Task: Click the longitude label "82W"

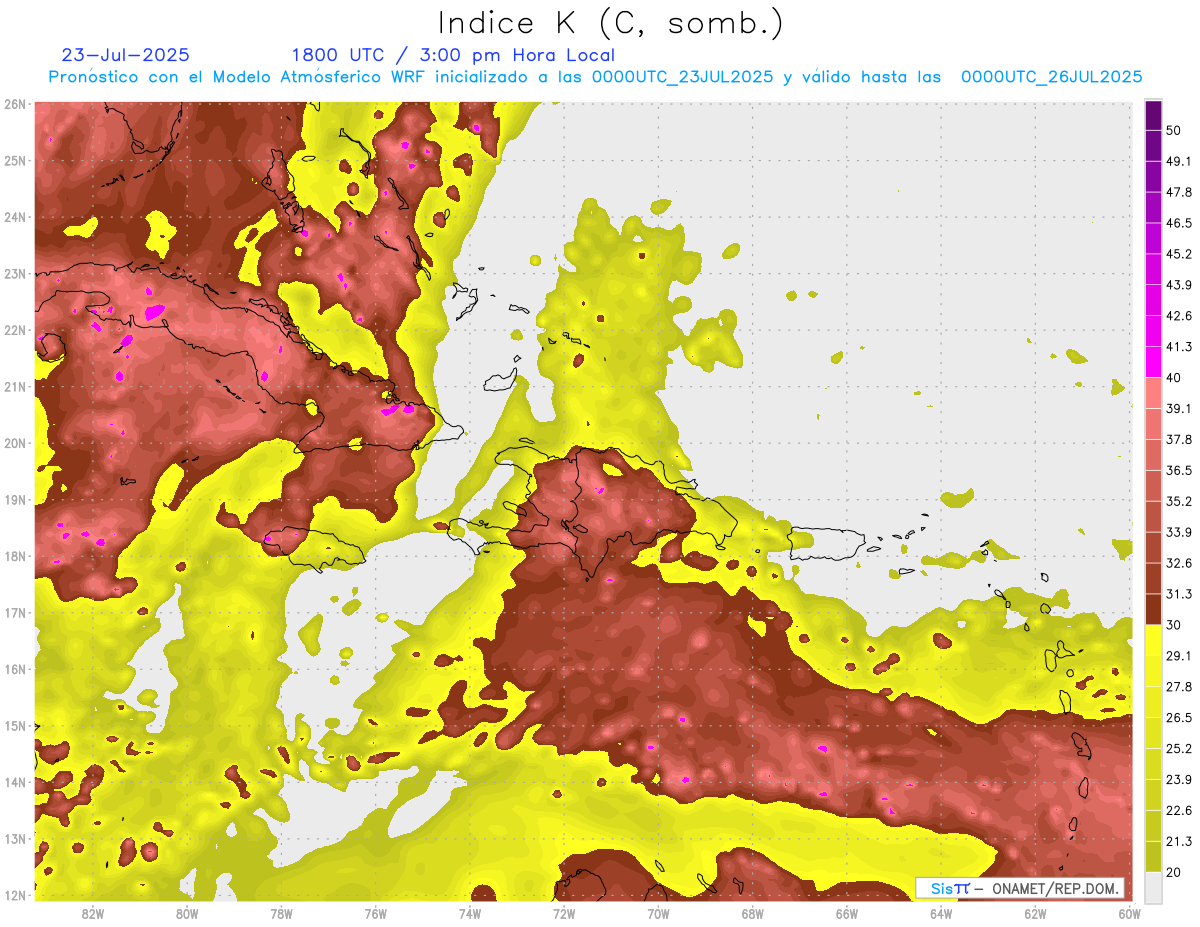Action: click(93, 913)
